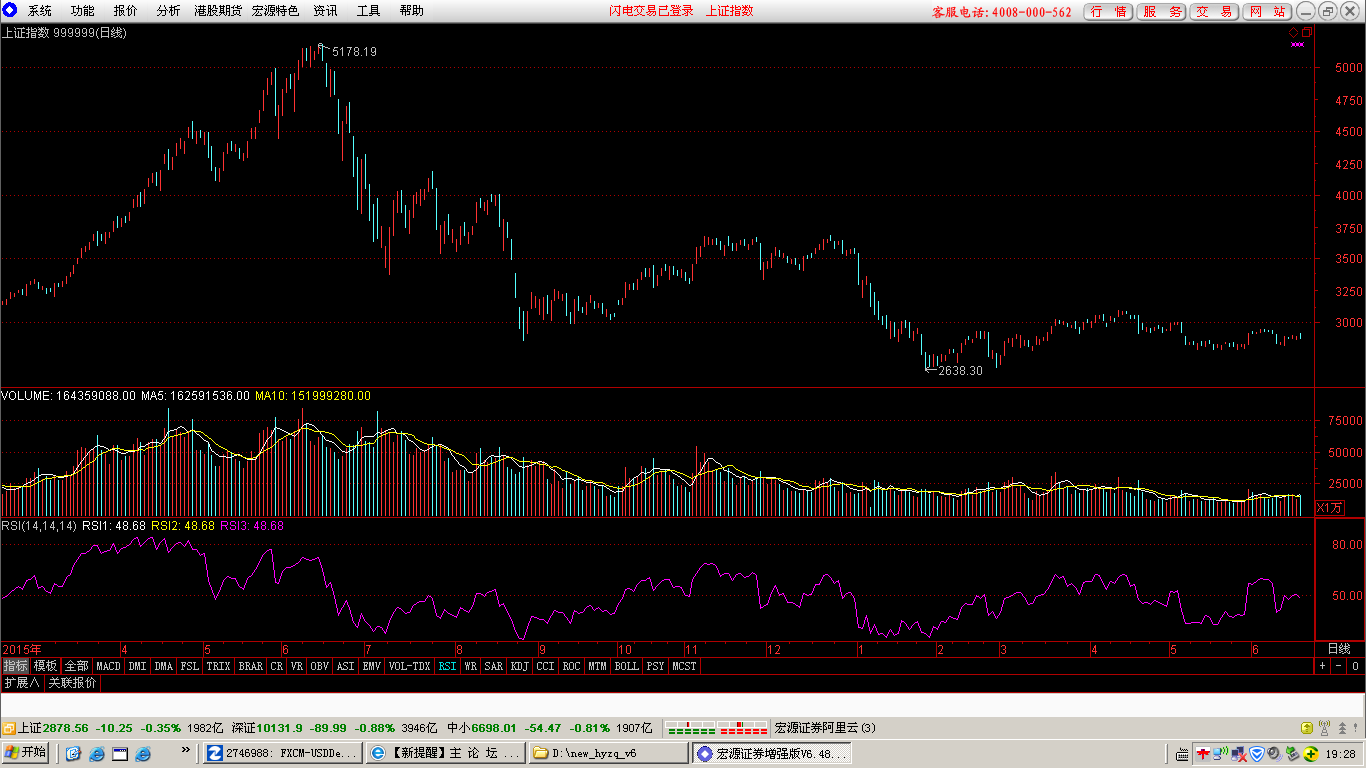Viewport: 1366px width, 768px height.
Task: Click the 上证指数 999999(日线) chart title
Action: coord(64,32)
